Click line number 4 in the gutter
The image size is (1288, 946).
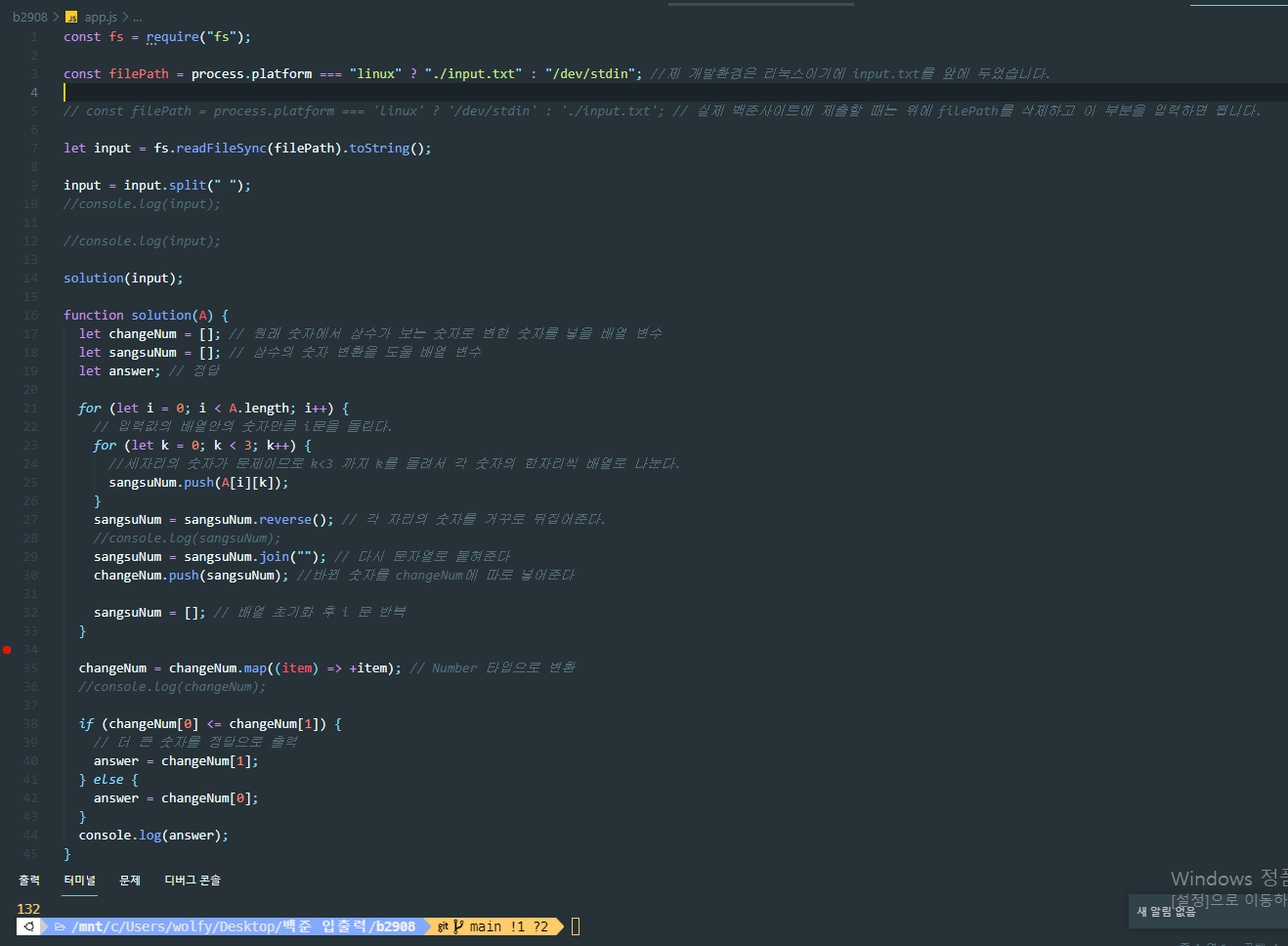click(x=34, y=93)
